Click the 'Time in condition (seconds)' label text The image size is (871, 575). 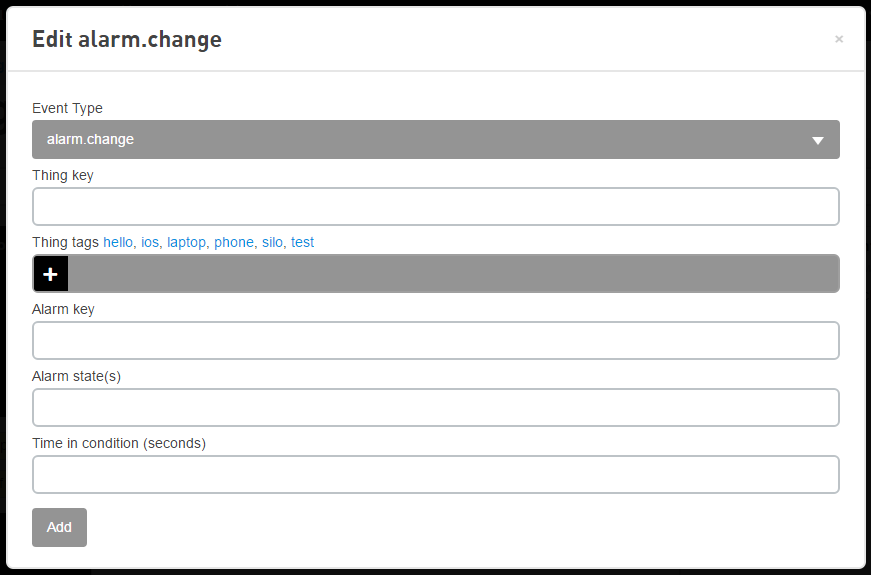[x=118, y=443]
